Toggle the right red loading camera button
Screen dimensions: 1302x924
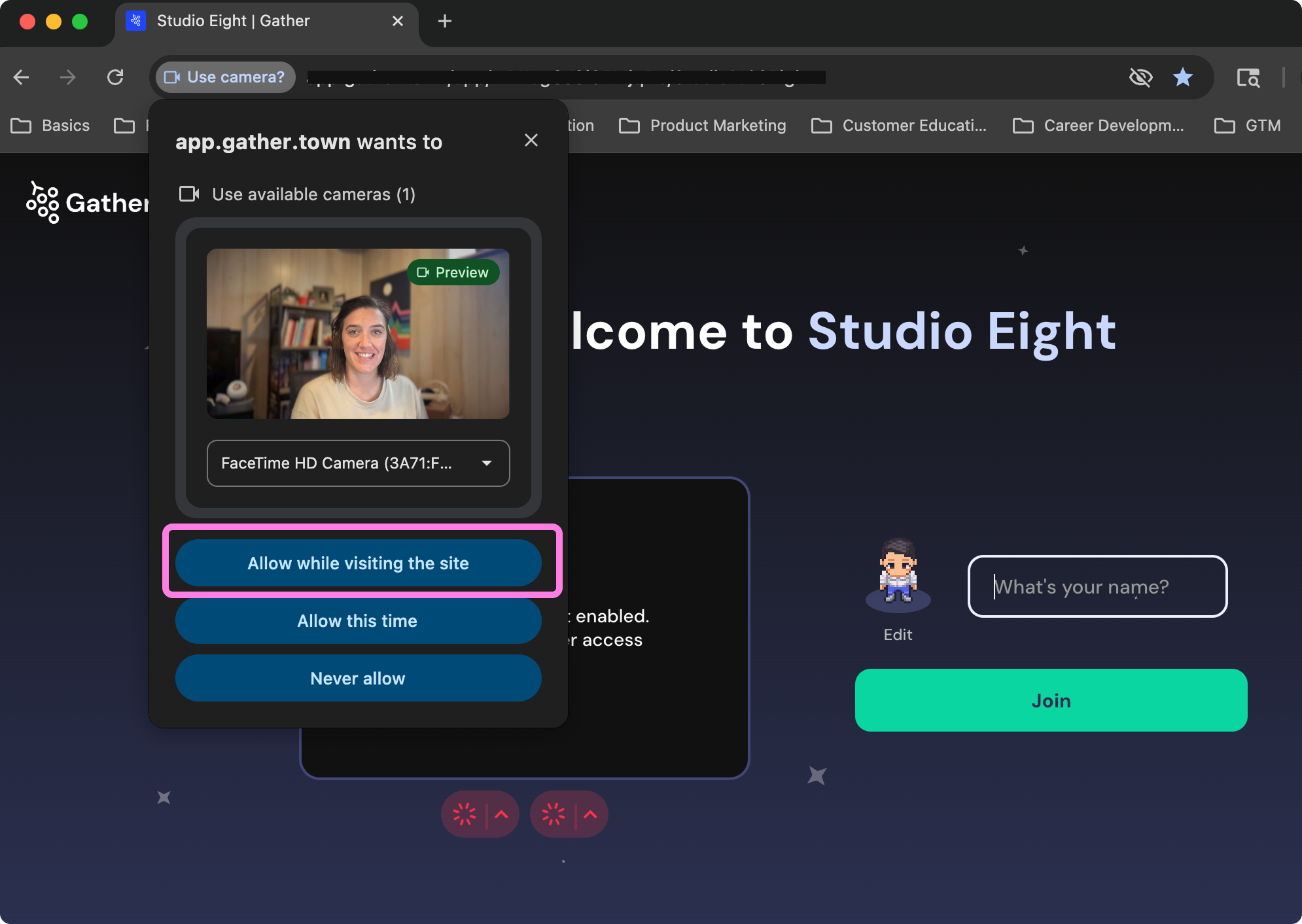554,814
